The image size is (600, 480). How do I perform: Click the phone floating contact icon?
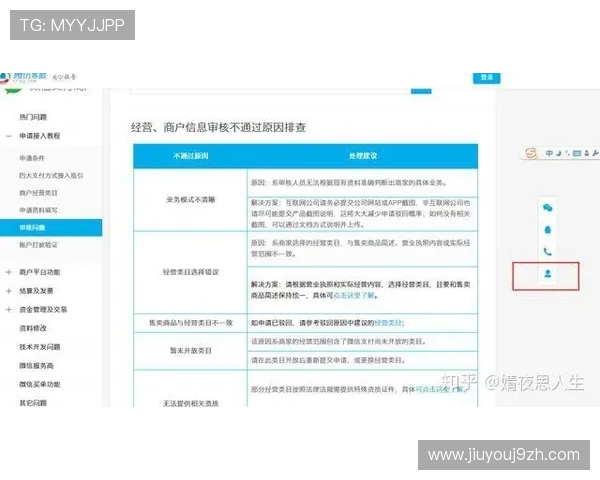click(x=548, y=251)
